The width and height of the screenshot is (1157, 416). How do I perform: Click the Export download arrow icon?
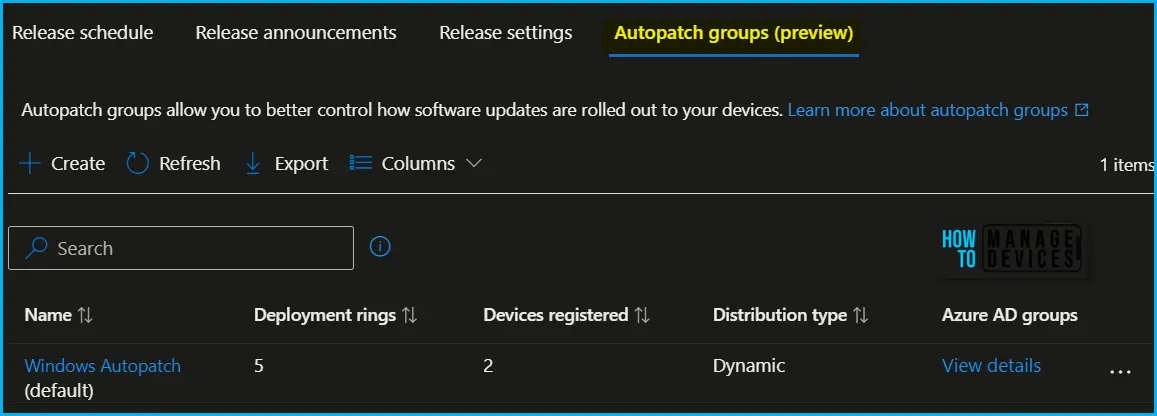click(x=252, y=163)
